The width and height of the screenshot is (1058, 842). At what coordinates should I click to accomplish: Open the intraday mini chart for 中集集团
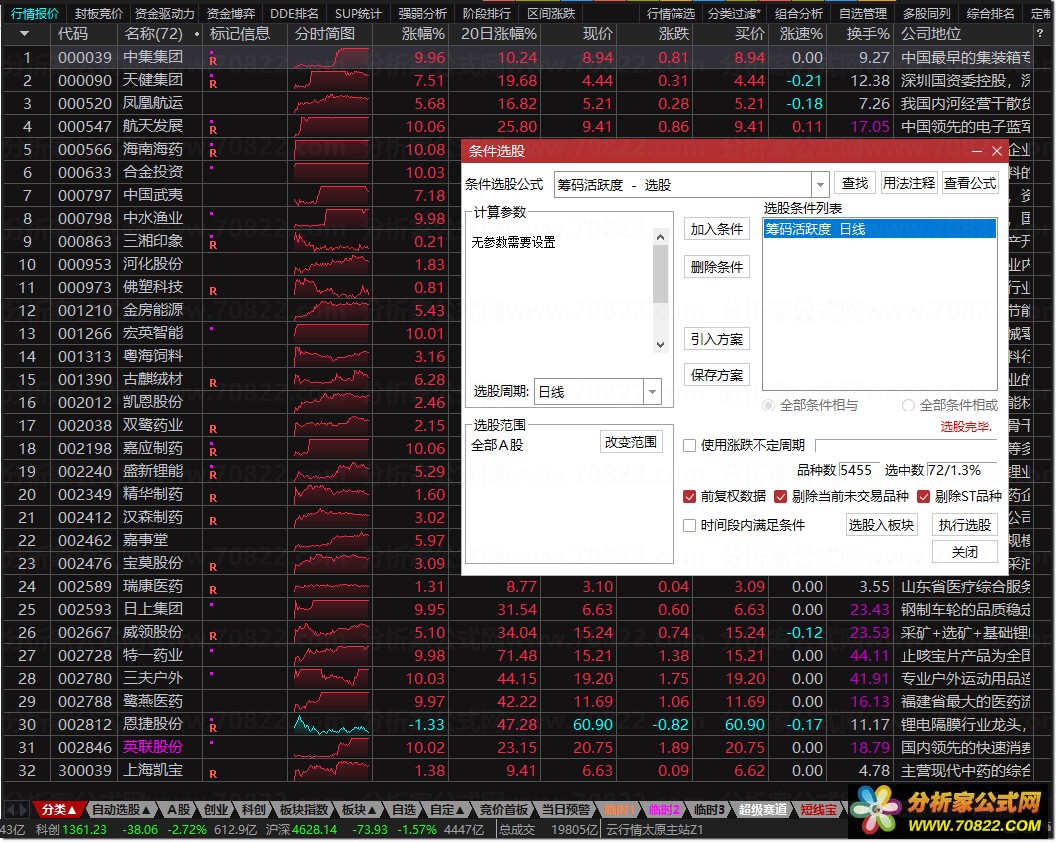[x=331, y=58]
